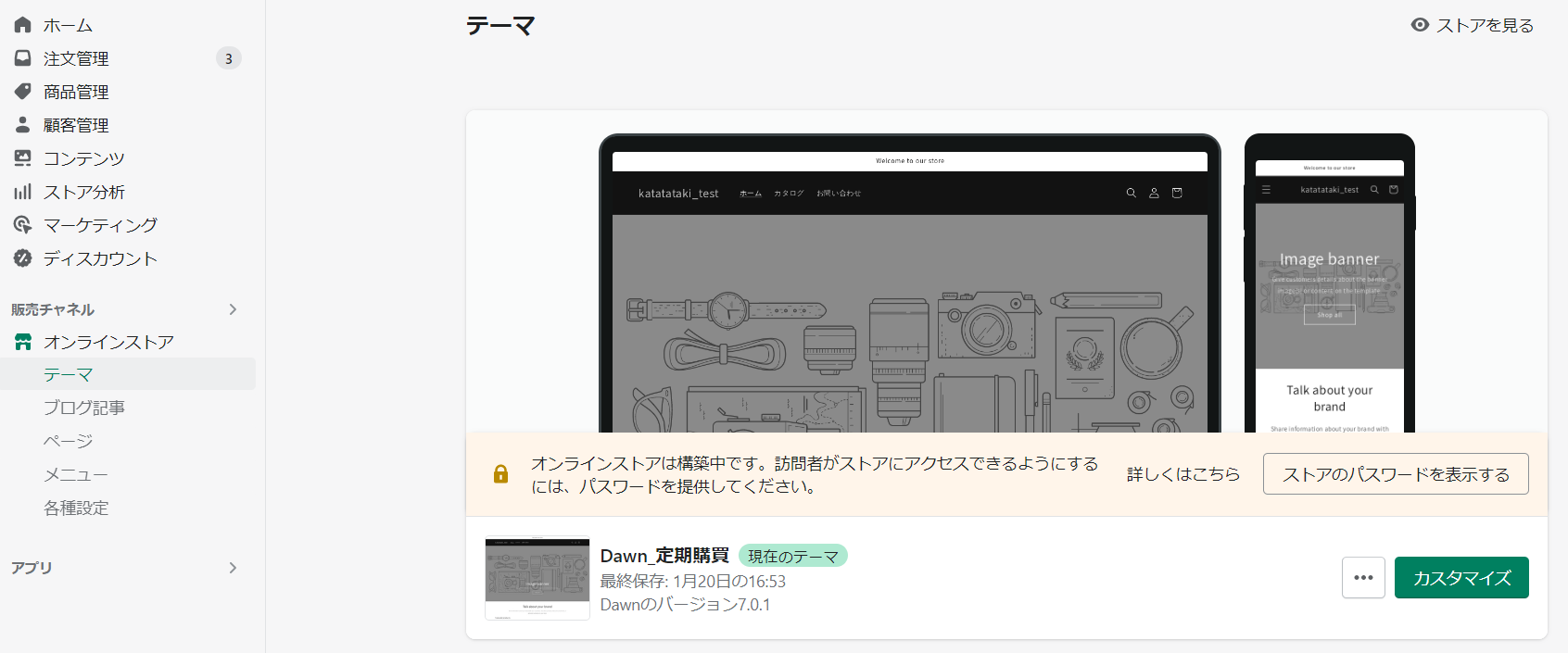Click the Home house icon in sidebar
The width and height of the screenshot is (1568, 653).
tap(23, 24)
